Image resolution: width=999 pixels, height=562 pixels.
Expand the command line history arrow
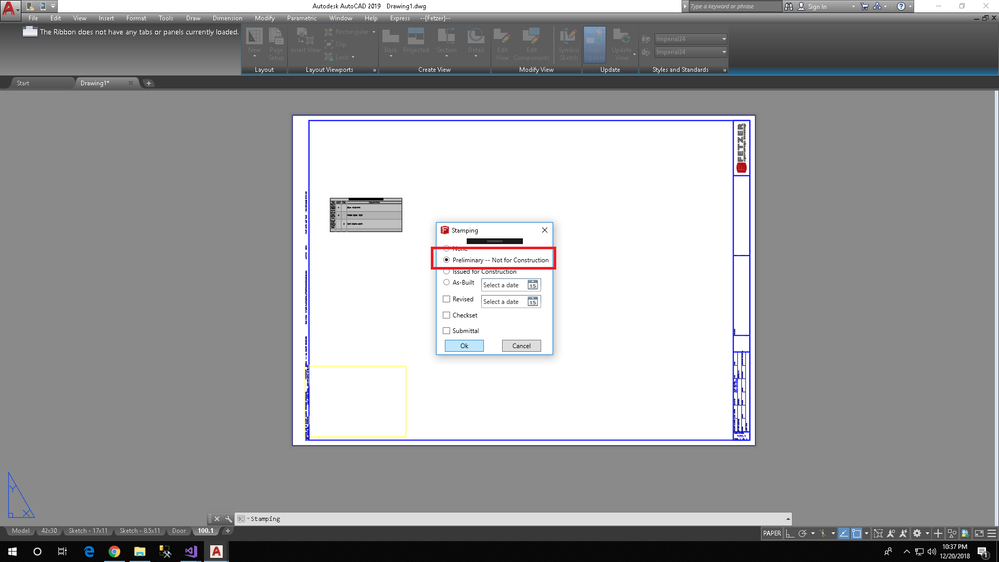coord(788,519)
